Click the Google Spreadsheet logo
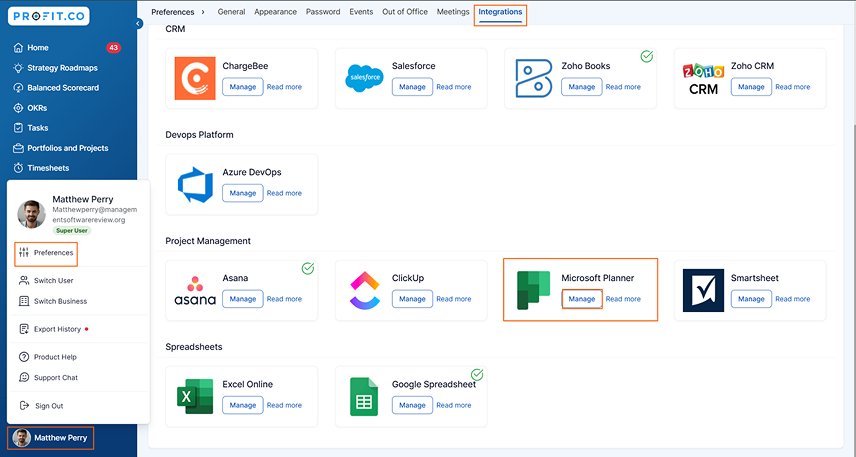This screenshot has height=457, width=856. click(364, 397)
